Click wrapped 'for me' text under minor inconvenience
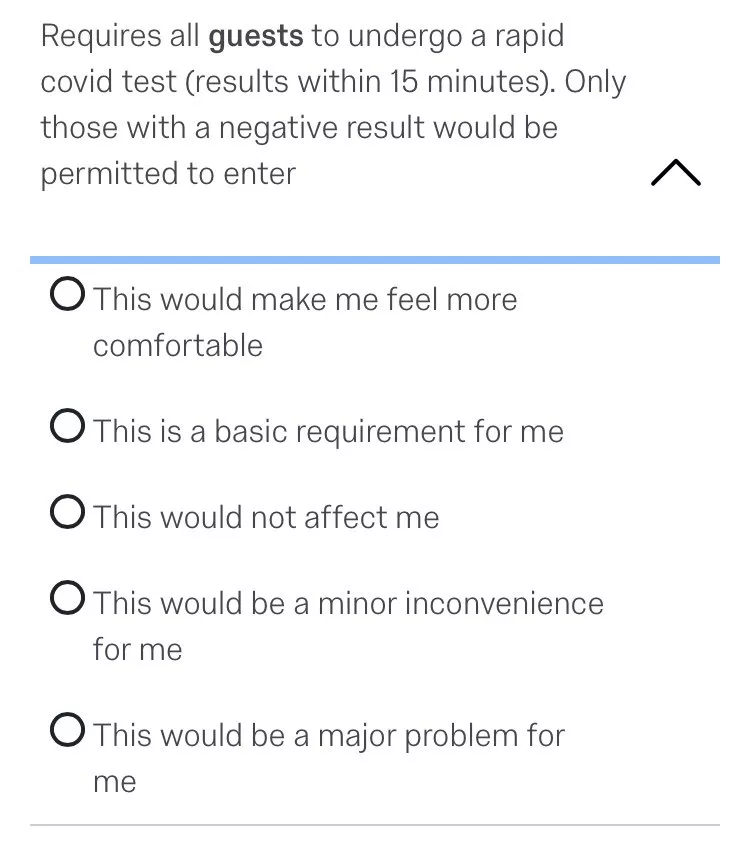 138,649
